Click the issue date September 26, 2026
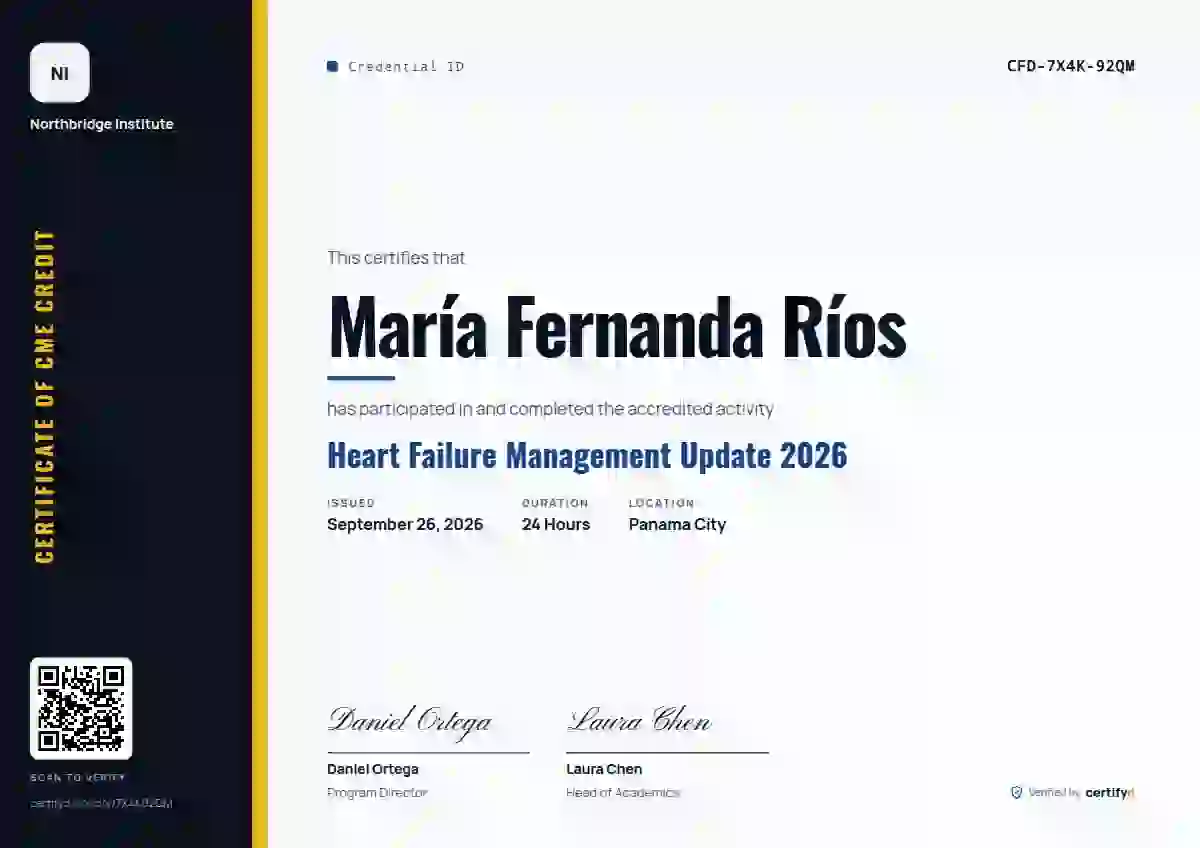The height and width of the screenshot is (848, 1200). pos(405,524)
